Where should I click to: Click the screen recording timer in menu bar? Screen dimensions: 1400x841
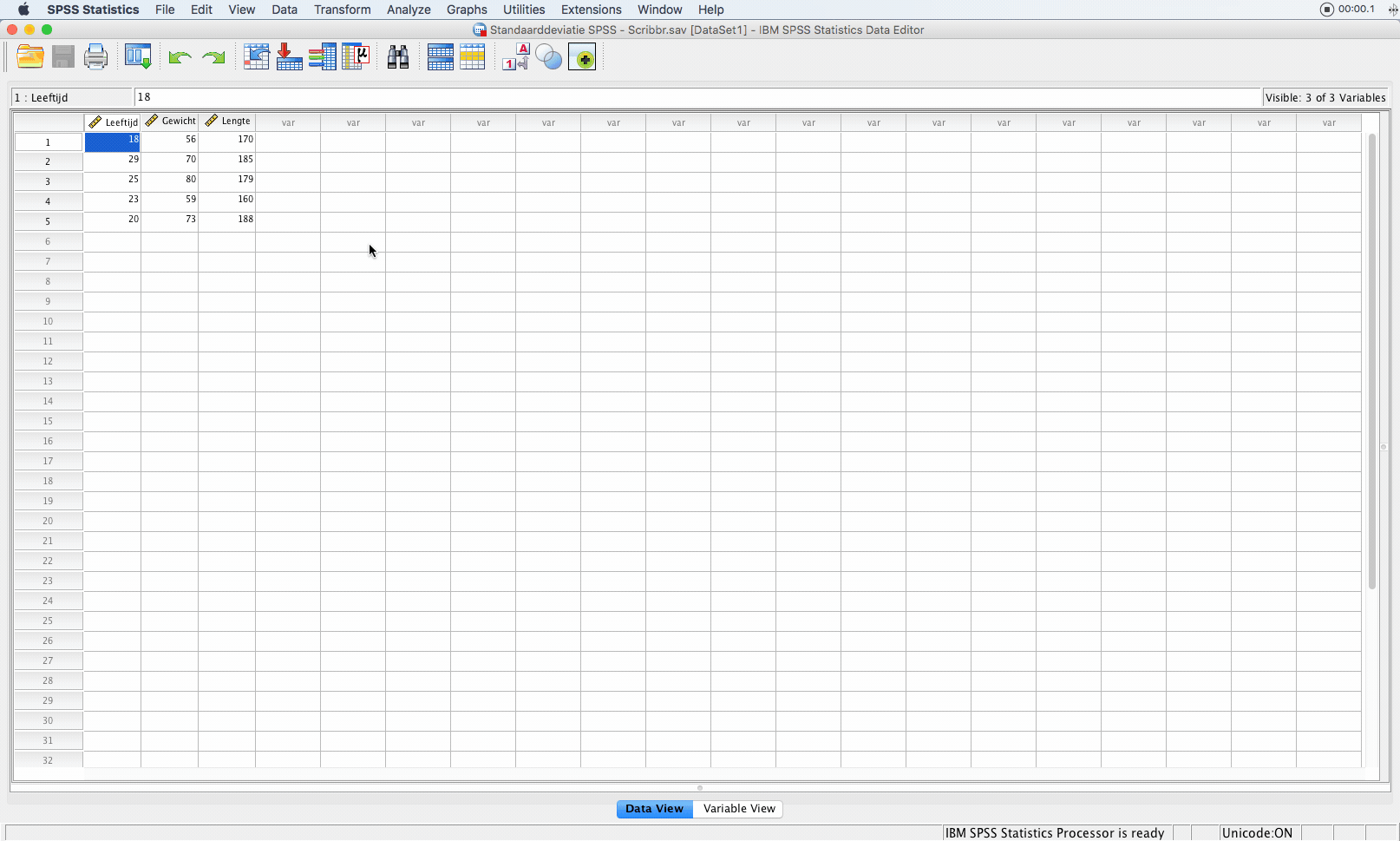pyautogui.click(x=1347, y=10)
